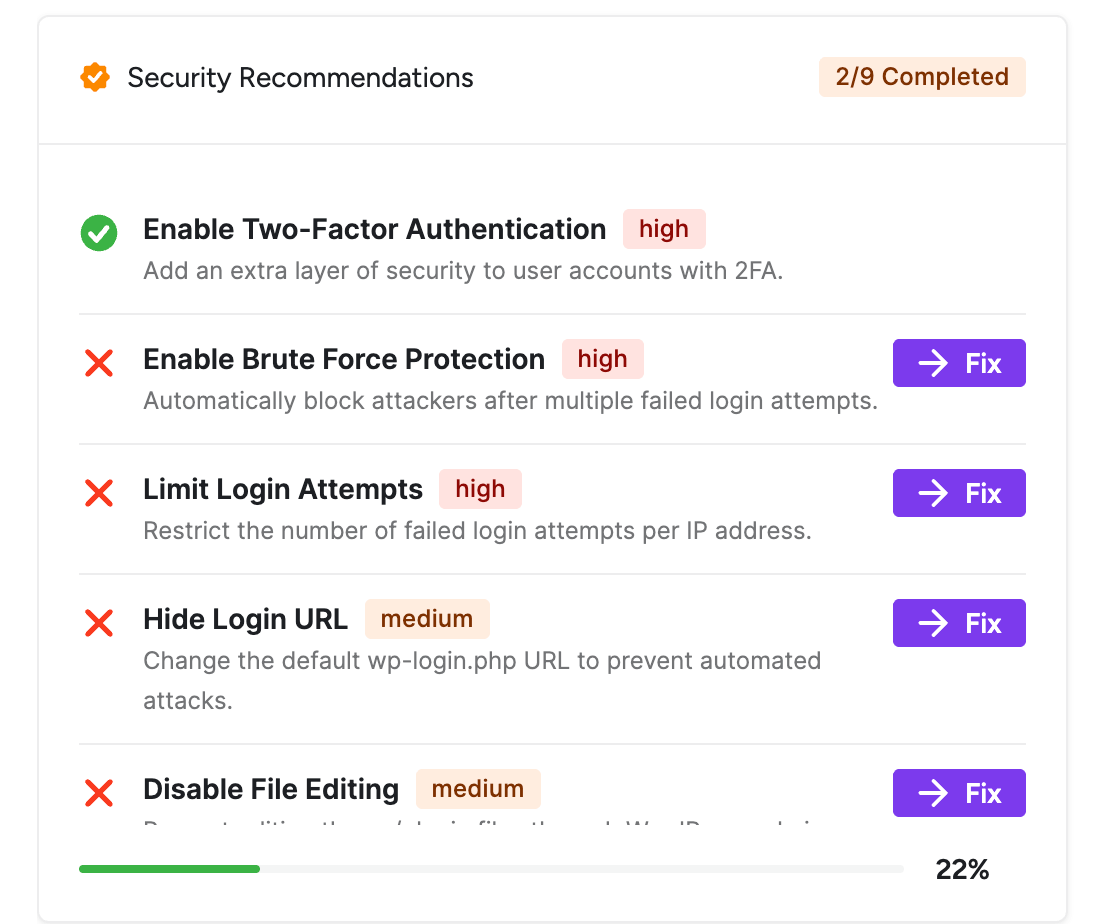Click the arrow icon in the Hide Login URL Fix button
The width and height of the screenshot is (1093, 924).
934,623
